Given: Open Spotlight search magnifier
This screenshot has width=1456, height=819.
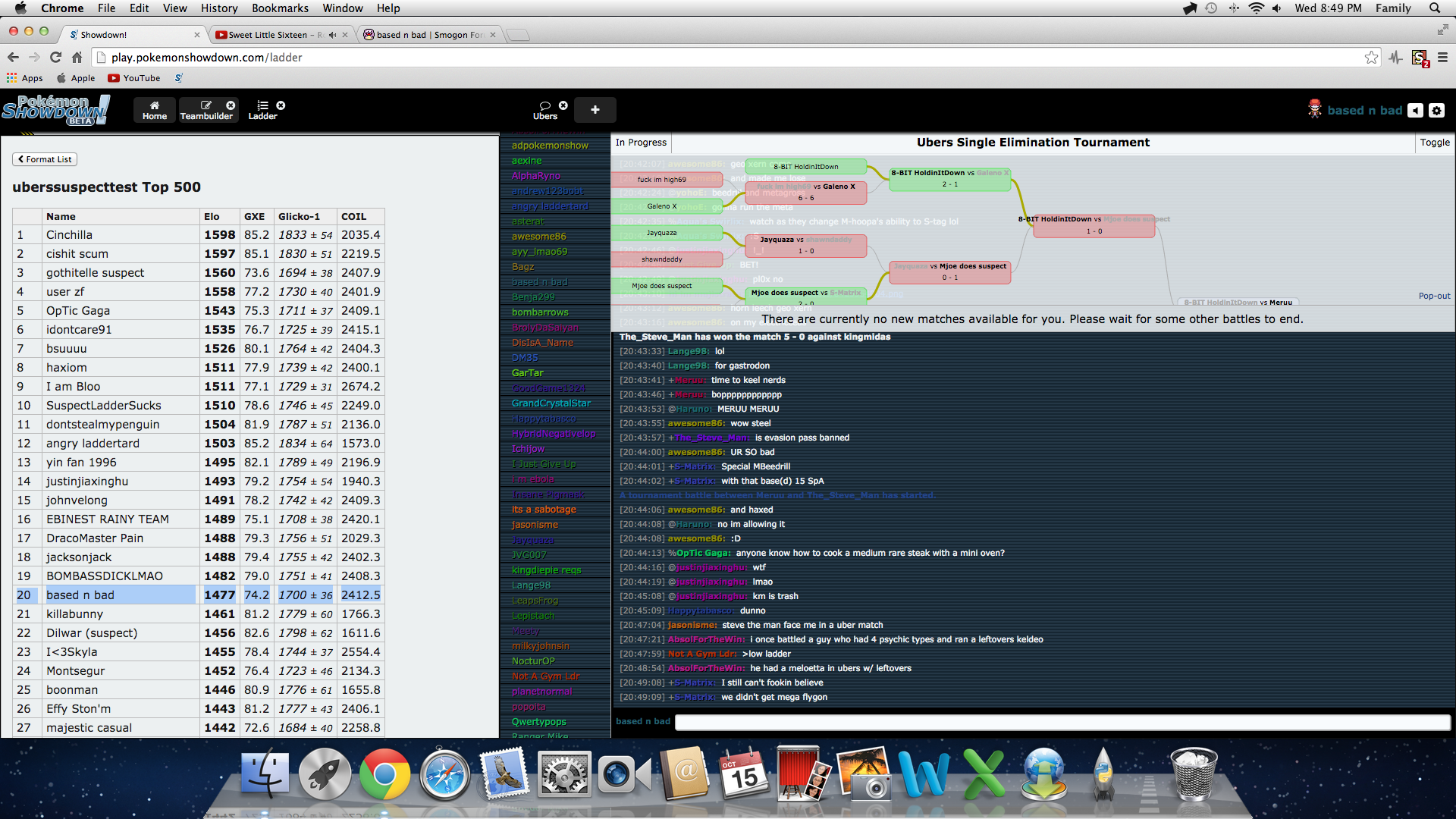Looking at the screenshot, I should (x=1435, y=8).
